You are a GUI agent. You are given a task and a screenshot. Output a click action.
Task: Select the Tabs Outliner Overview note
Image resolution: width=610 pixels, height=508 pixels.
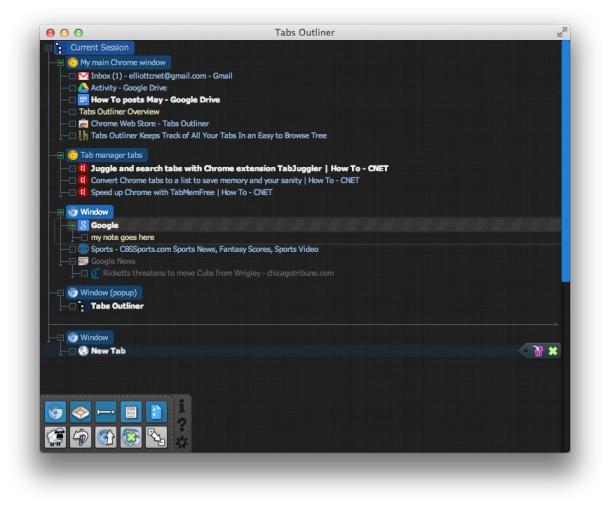coord(119,112)
